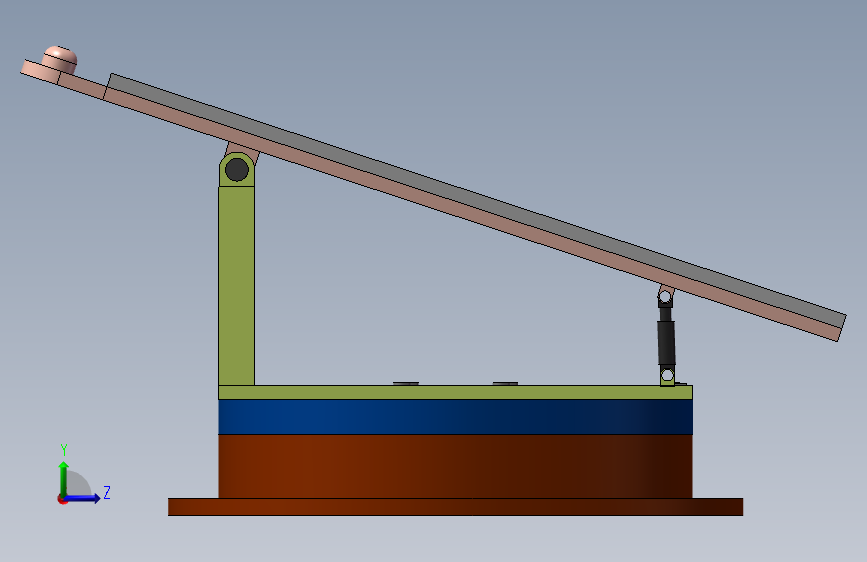Select the brown cylindrical base drum
Screen dimensions: 867x562
coord(455,466)
